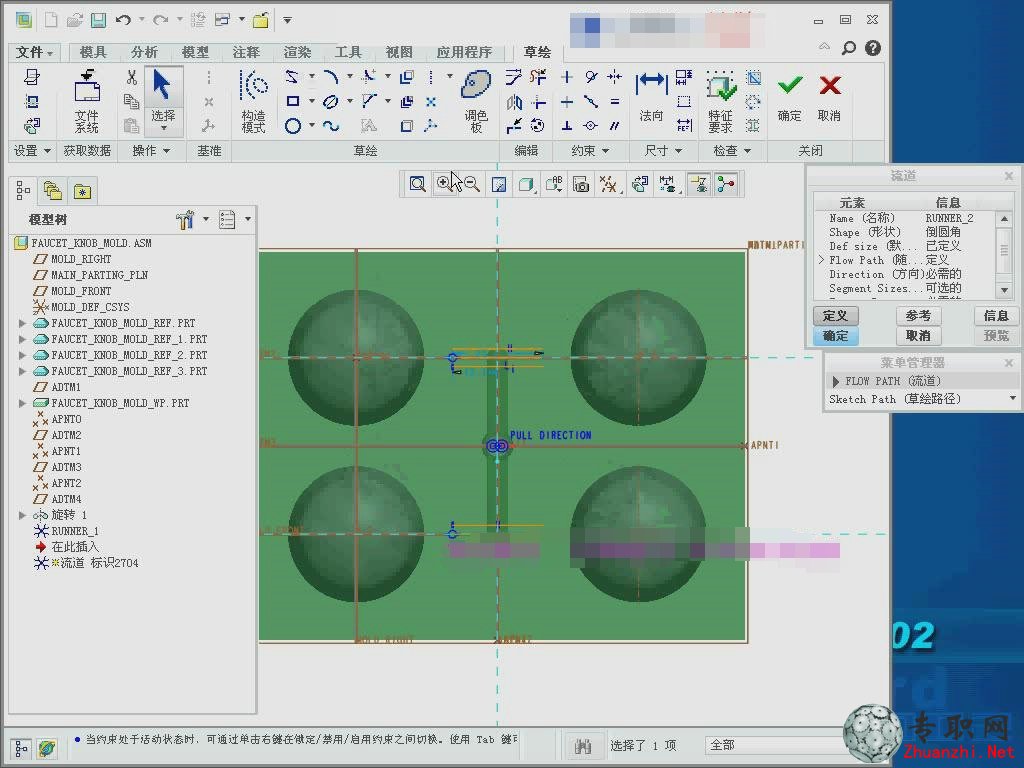Open the View Manager camera icon

[x=581, y=185]
